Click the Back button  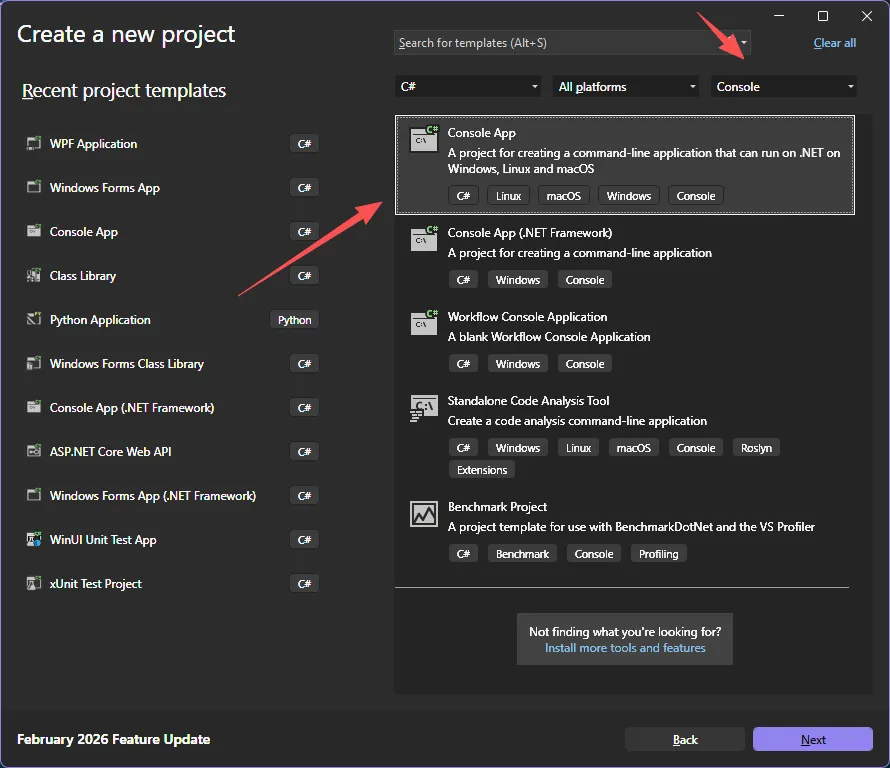point(685,739)
